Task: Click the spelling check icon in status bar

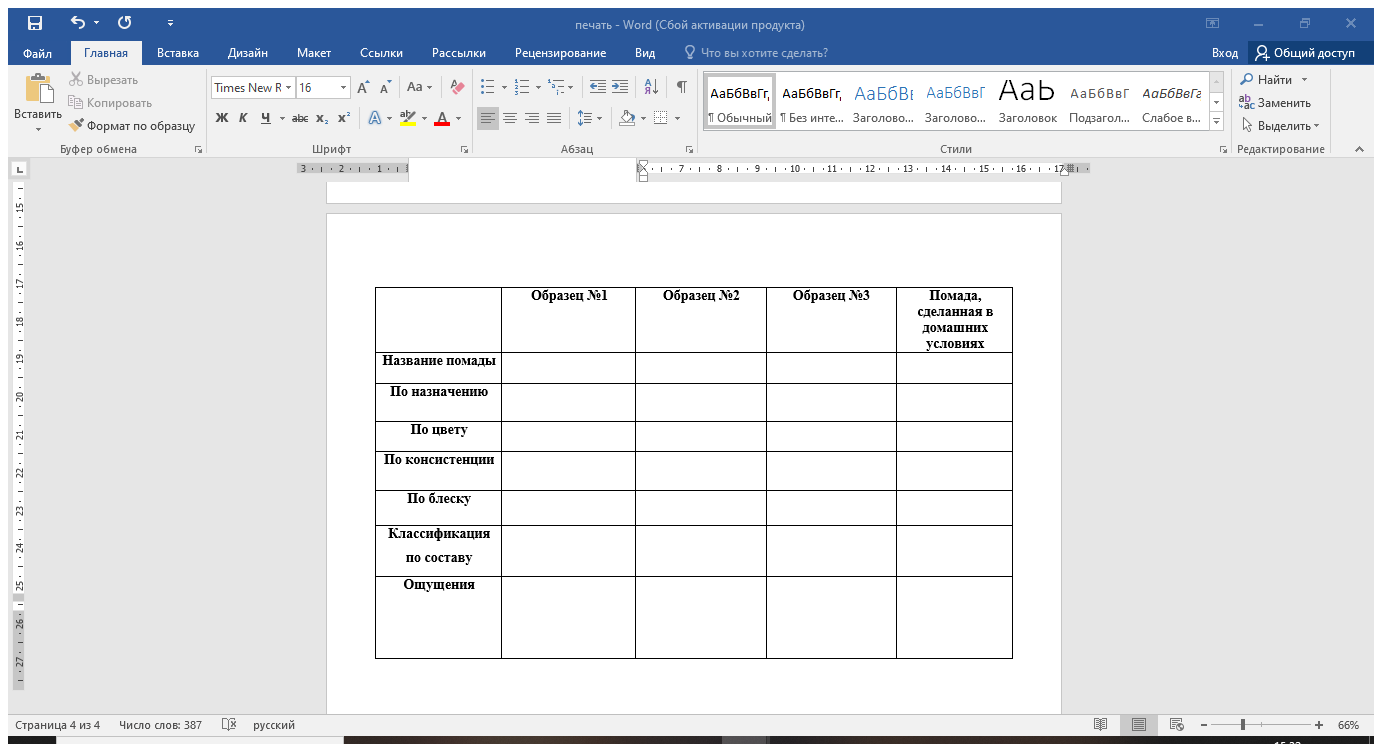Action: tap(228, 725)
